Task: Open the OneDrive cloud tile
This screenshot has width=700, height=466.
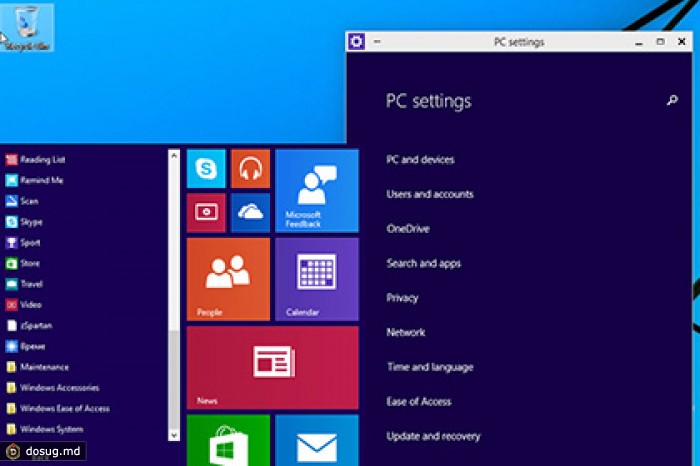Action: 250,213
